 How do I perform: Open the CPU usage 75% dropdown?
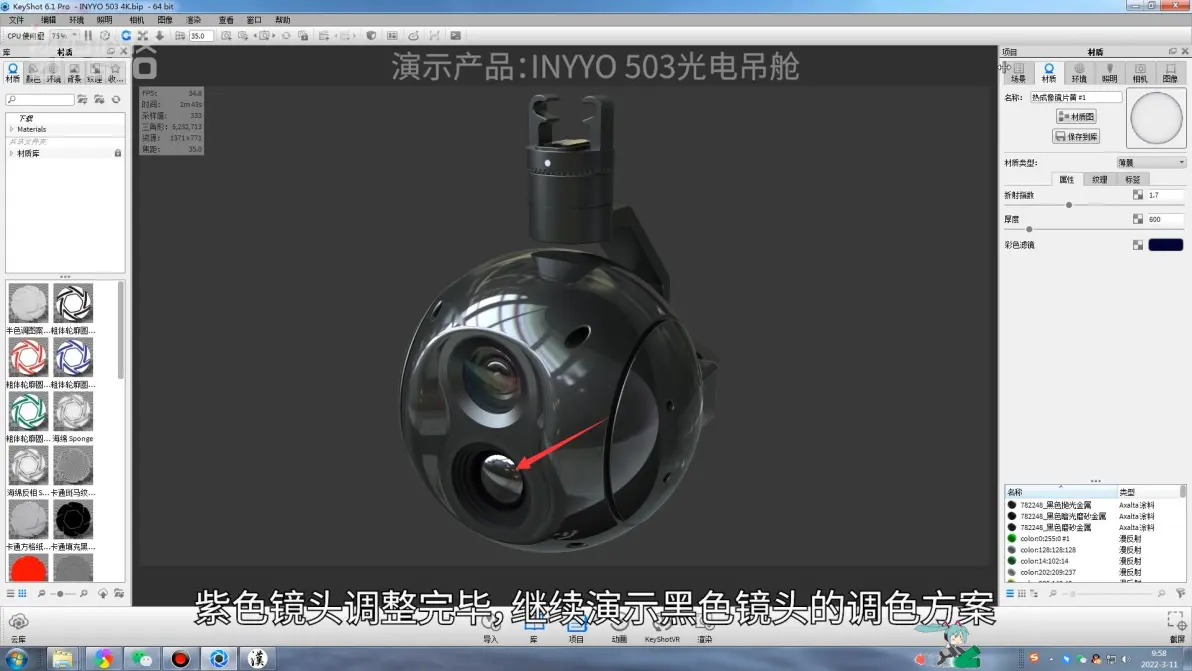[64, 36]
